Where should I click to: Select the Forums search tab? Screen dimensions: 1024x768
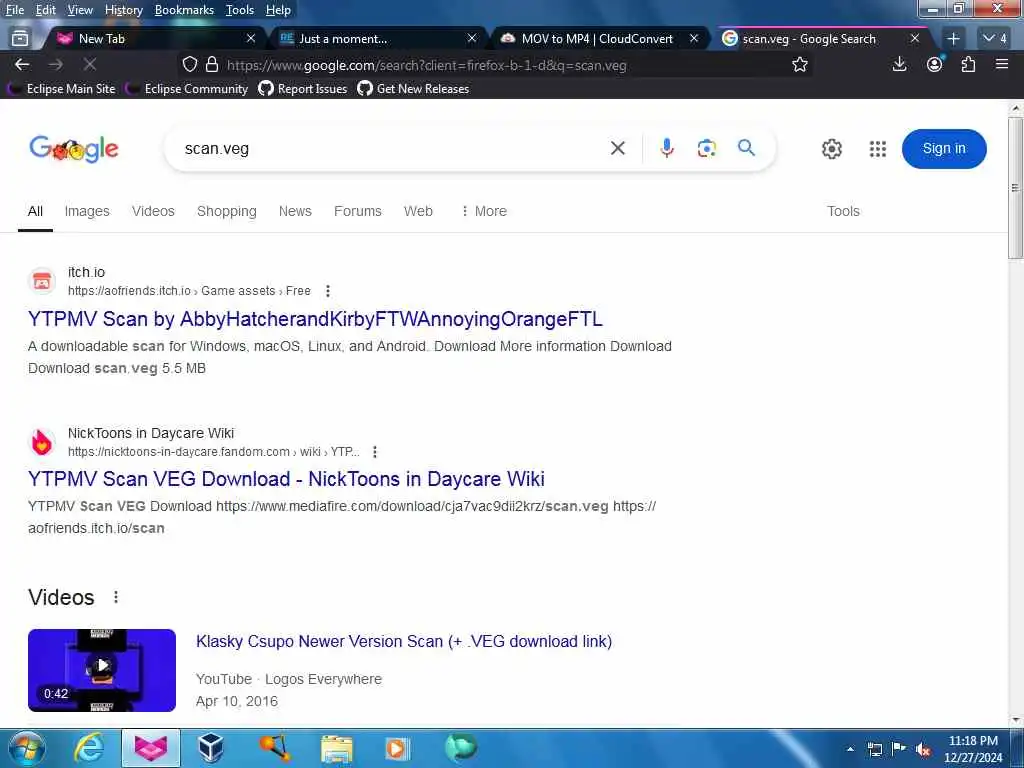click(x=357, y=211)
